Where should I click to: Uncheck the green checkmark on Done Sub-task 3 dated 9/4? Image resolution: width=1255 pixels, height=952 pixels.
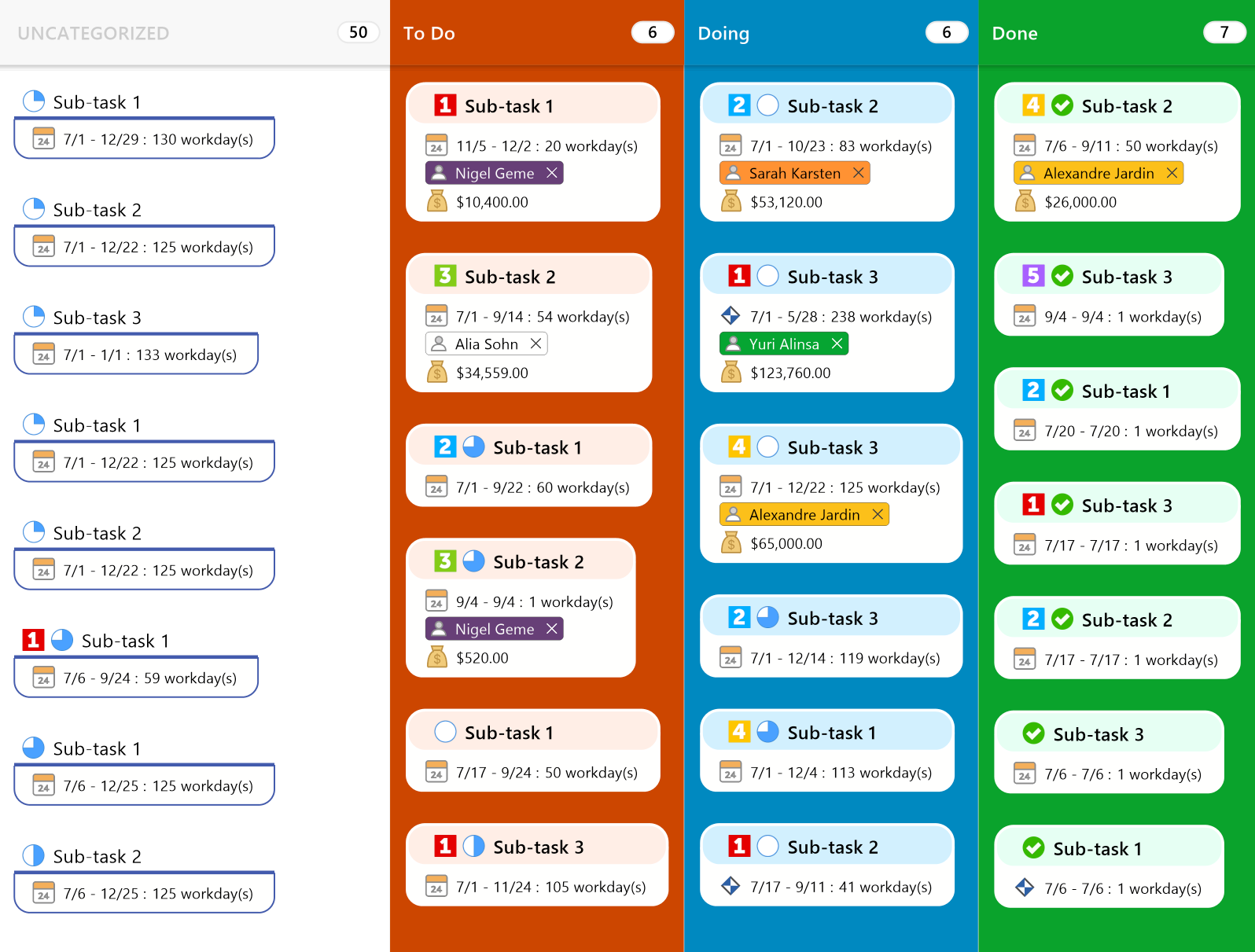pyautogui.click(x=1062, y=276)
